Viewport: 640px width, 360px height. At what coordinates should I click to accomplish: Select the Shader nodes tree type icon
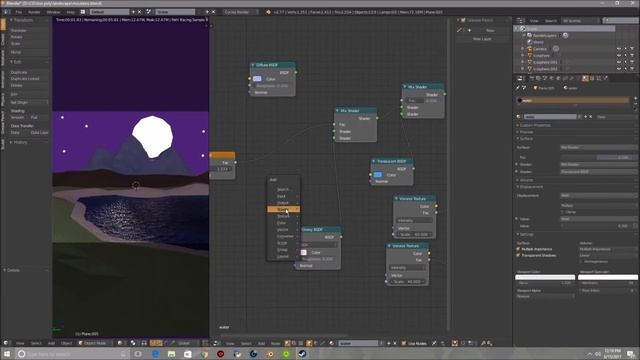287,343
